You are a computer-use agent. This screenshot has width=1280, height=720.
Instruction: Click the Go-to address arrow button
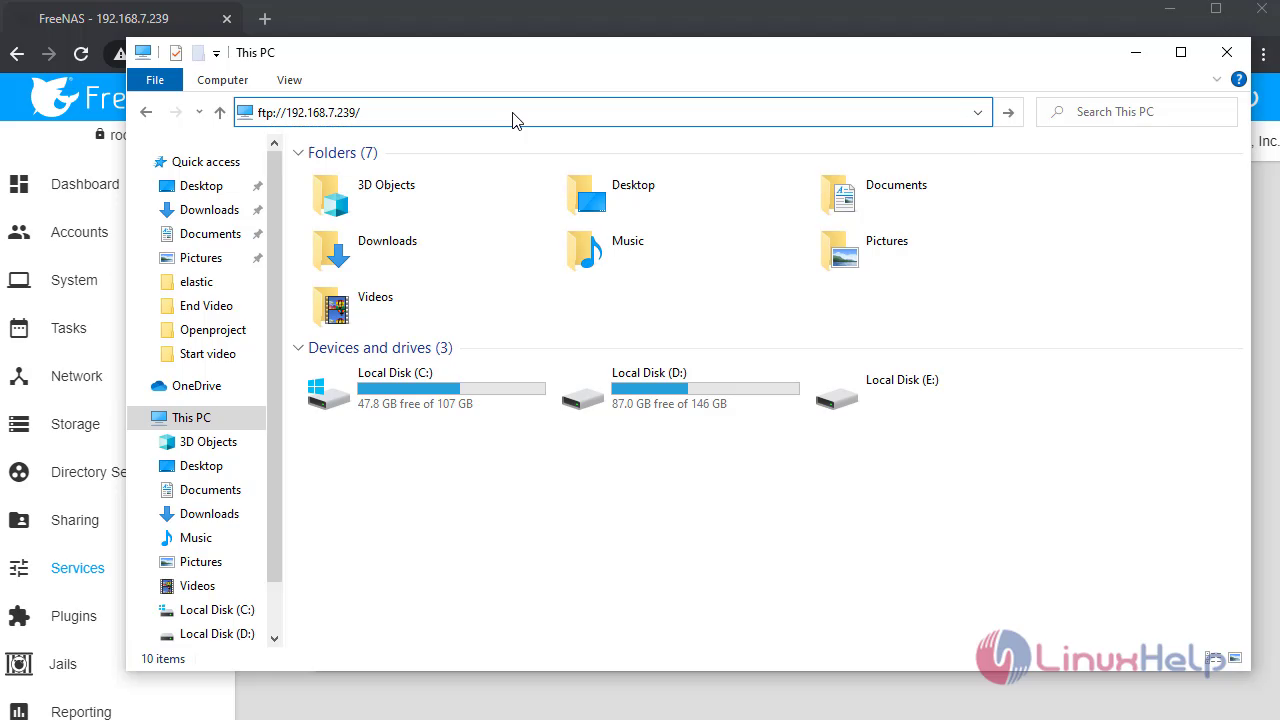click(x=1008, y=112)
